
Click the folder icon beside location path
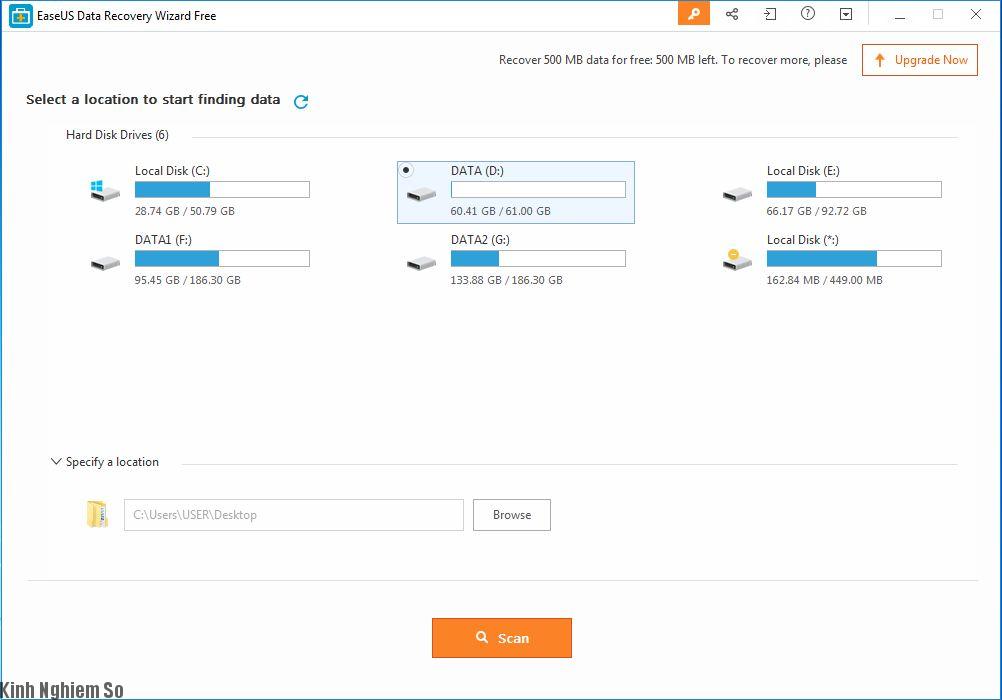pyautogui.click(x=97, y=514)
